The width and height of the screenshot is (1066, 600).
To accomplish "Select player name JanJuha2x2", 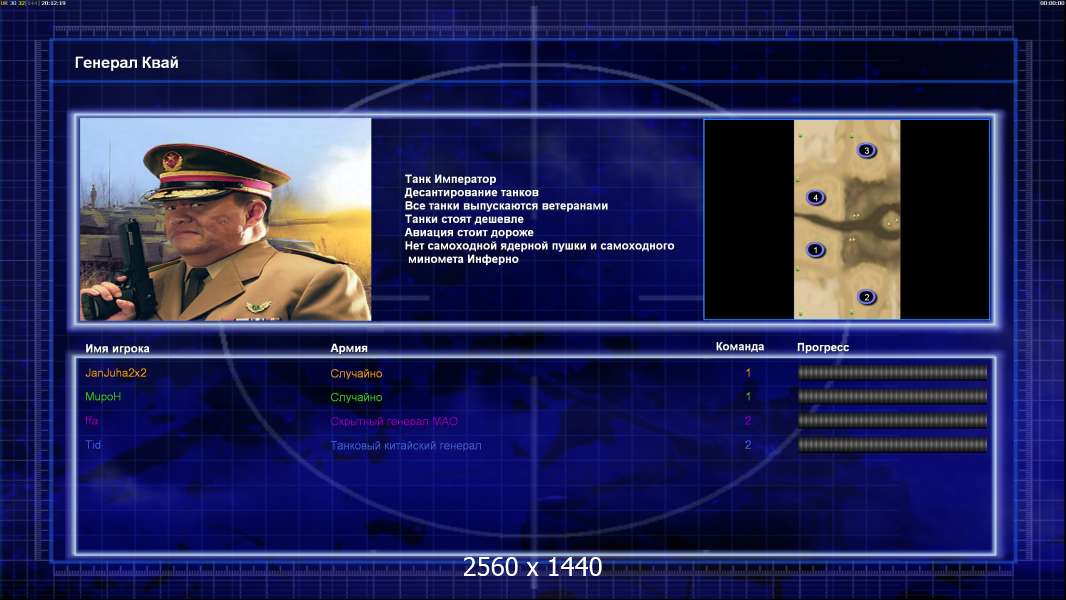I will pos(116,373).
